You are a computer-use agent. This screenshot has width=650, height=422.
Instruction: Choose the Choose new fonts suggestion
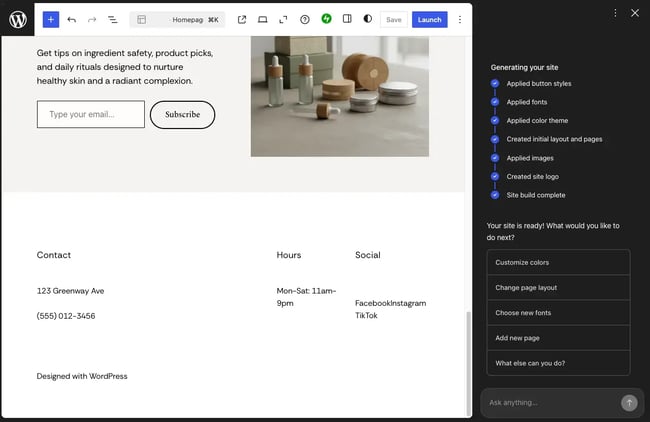tap(558, 313)
